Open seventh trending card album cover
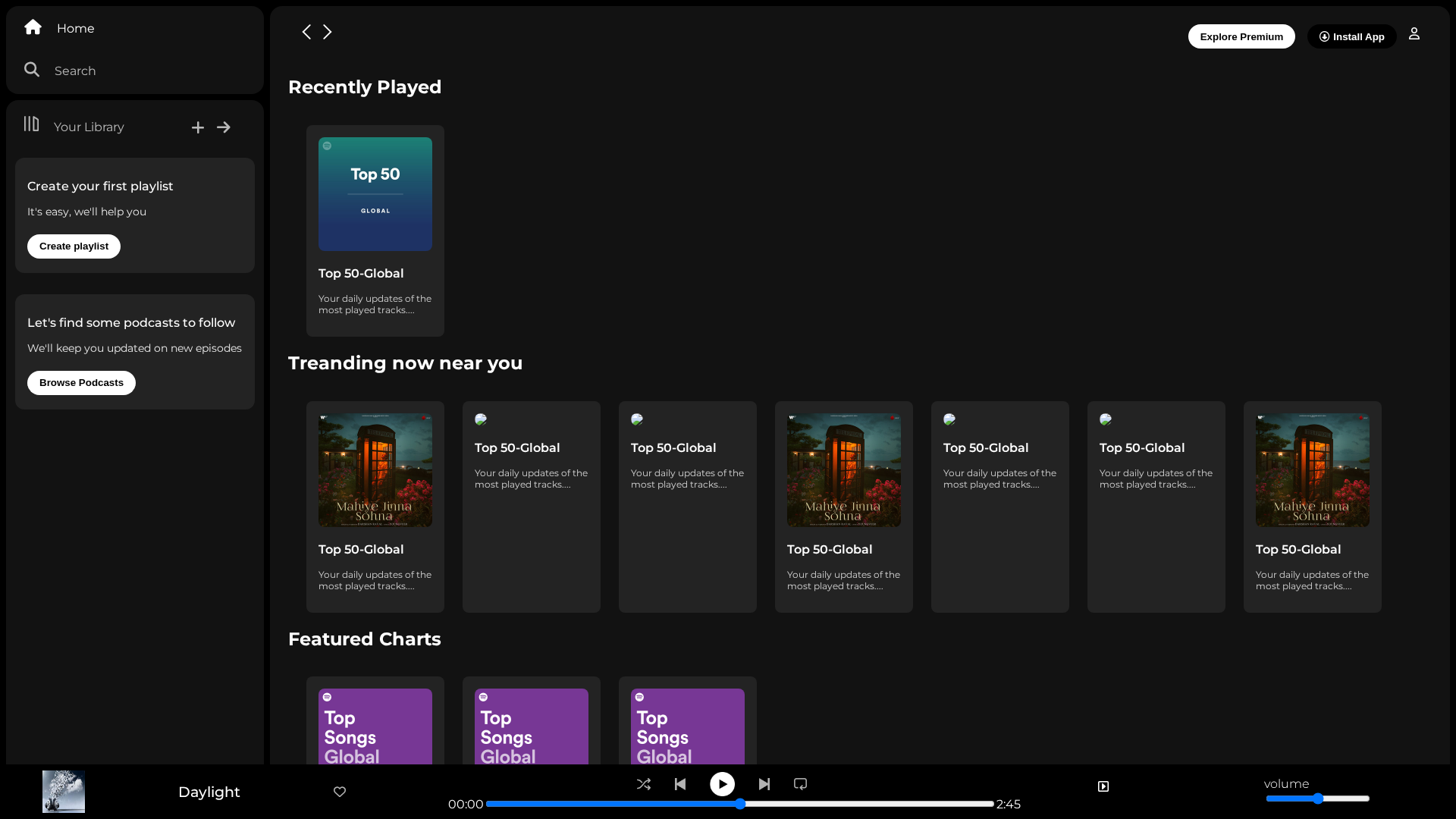This screenshot has height=819, width=1456. [1313, 470]
